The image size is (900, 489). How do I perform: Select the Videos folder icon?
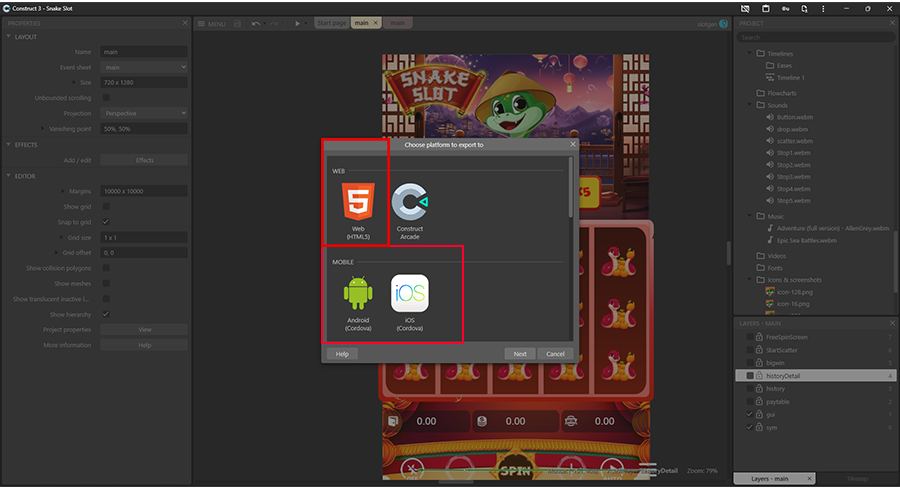pyautogui.click(x=761, y=255)
